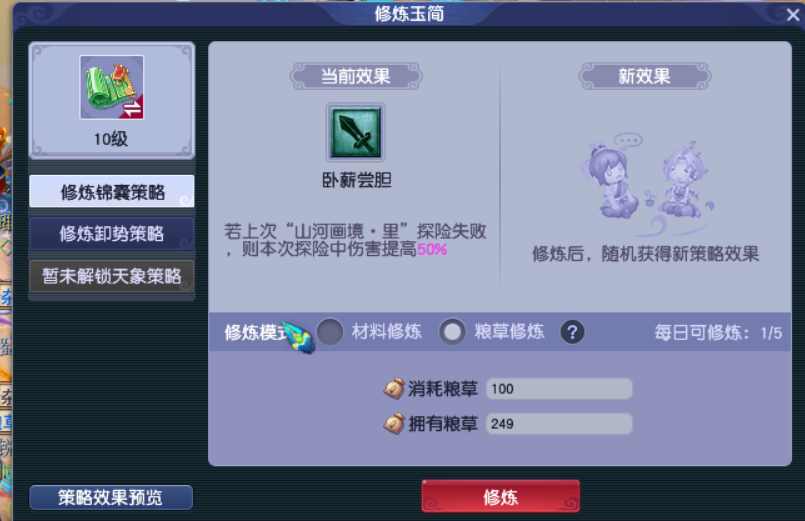805x521 pixels.
Task: Click the red 修炼 button
Action: (501, 496)
